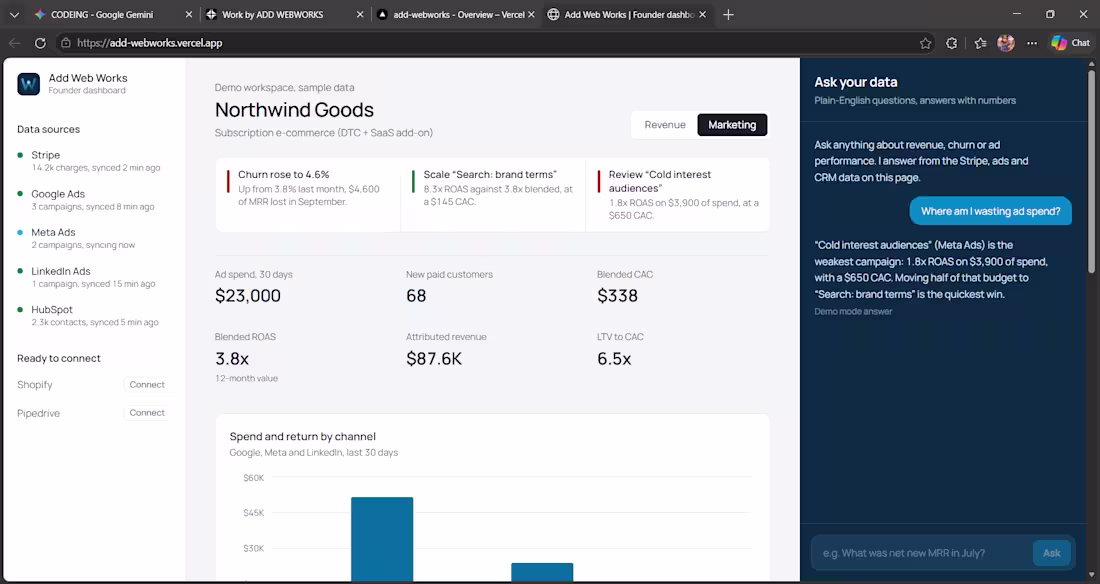Open the browser settings ellipsis menu
The height and width of the screenshot is (584, 1100).
point(1032,43)
